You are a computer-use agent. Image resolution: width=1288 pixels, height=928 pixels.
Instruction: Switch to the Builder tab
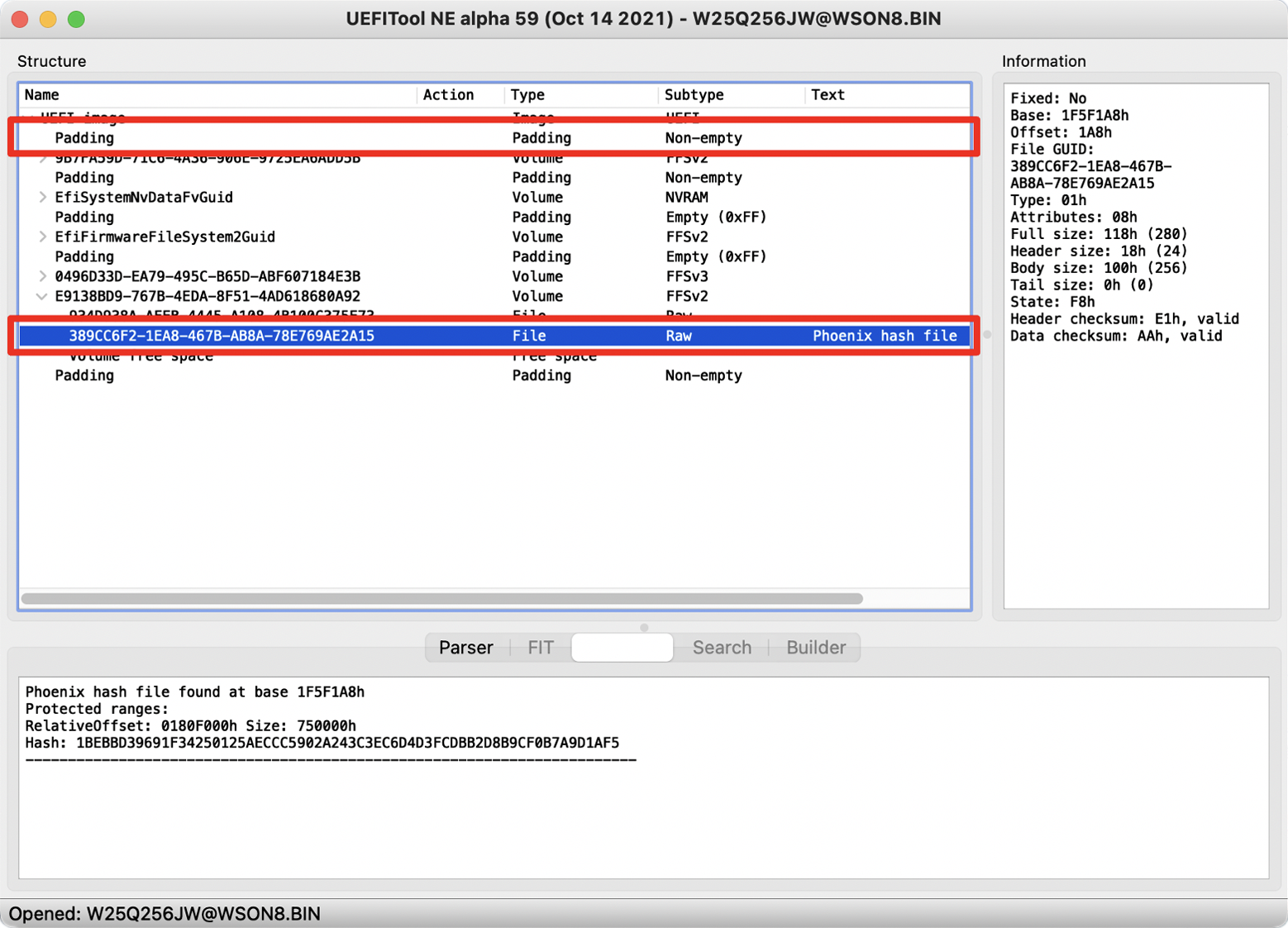tap(815, 648)
